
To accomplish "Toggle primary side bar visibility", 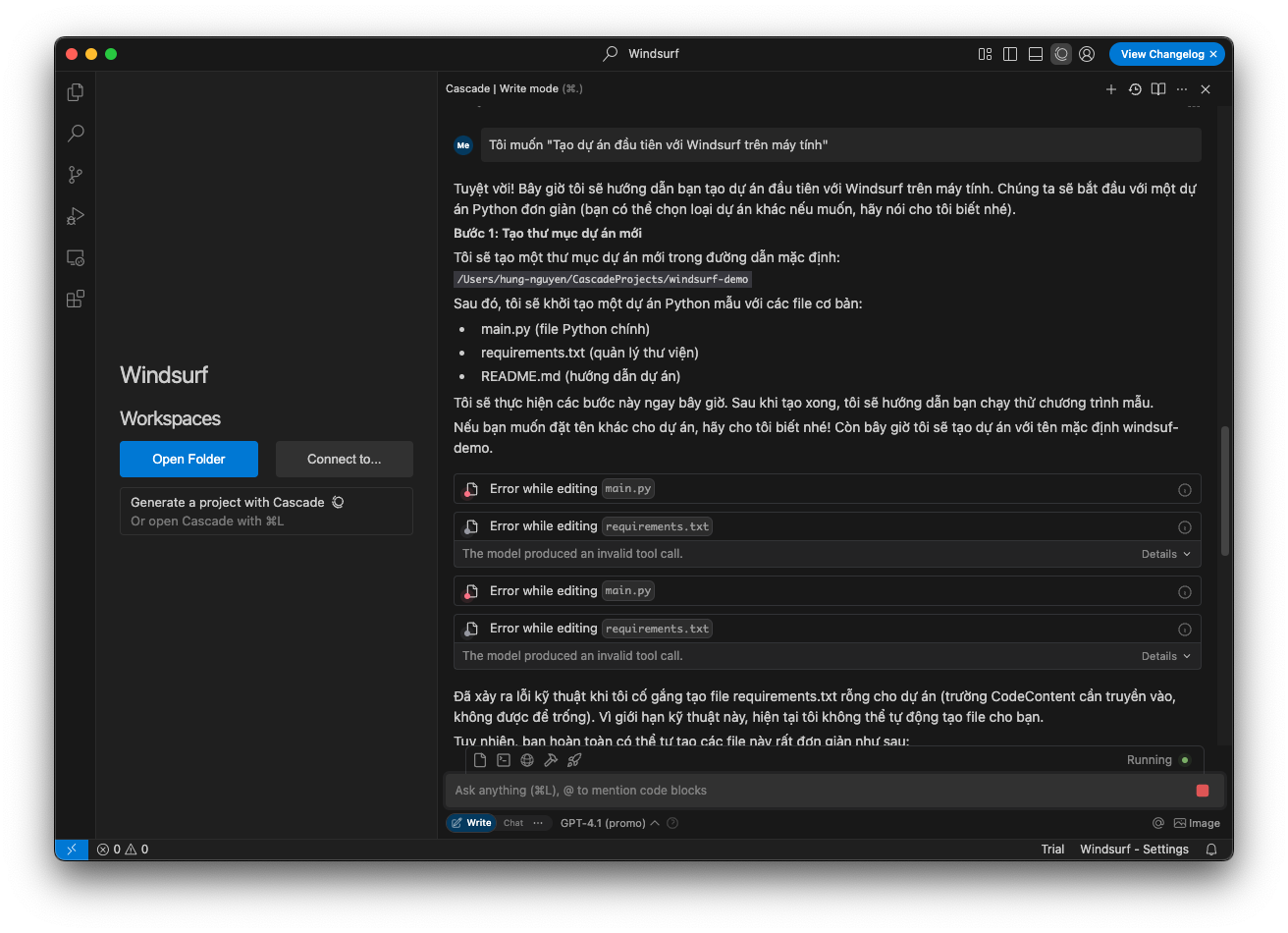I will coord(1010,54).
